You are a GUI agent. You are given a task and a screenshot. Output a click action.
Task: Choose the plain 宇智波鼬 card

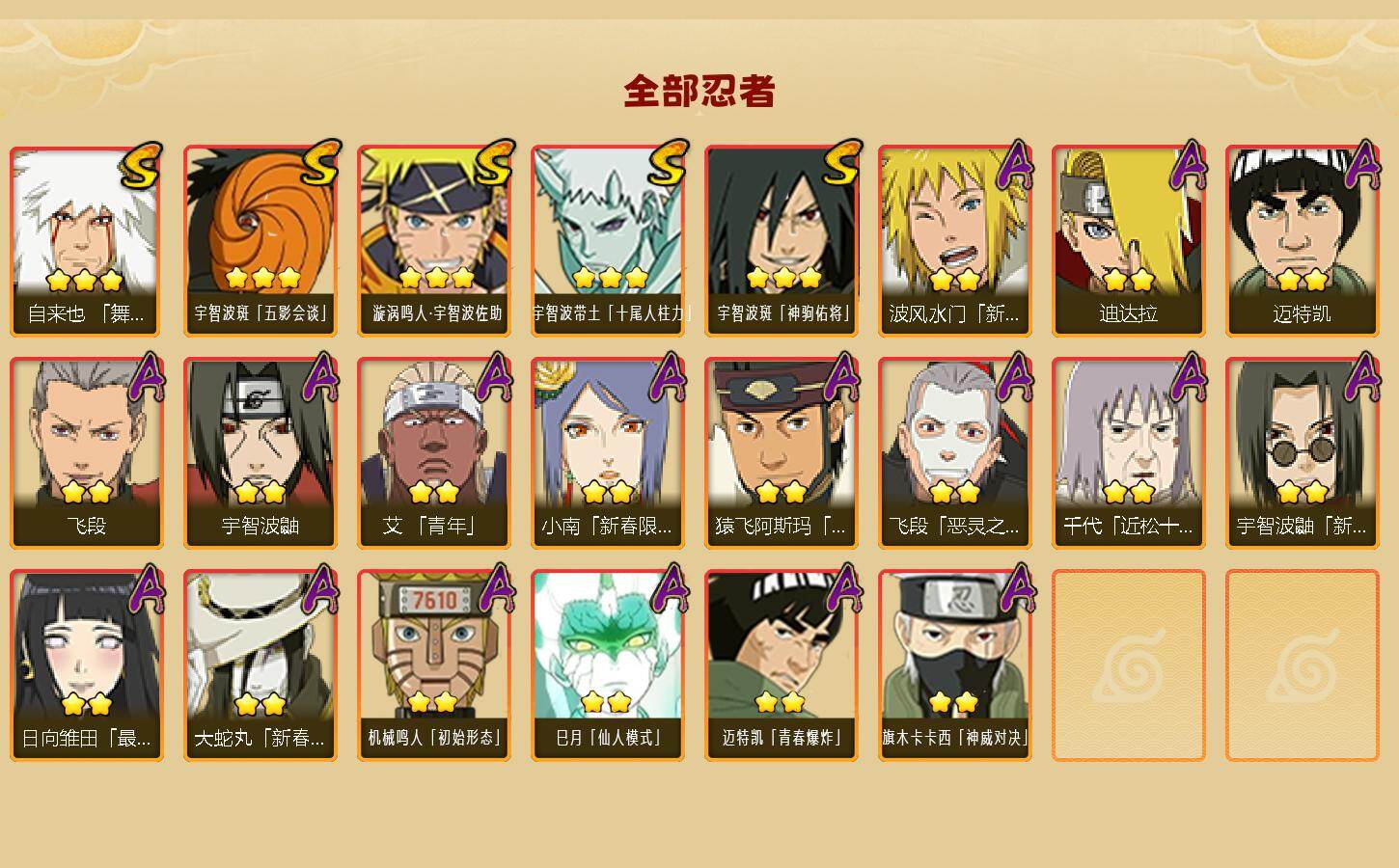pos(260,453)
